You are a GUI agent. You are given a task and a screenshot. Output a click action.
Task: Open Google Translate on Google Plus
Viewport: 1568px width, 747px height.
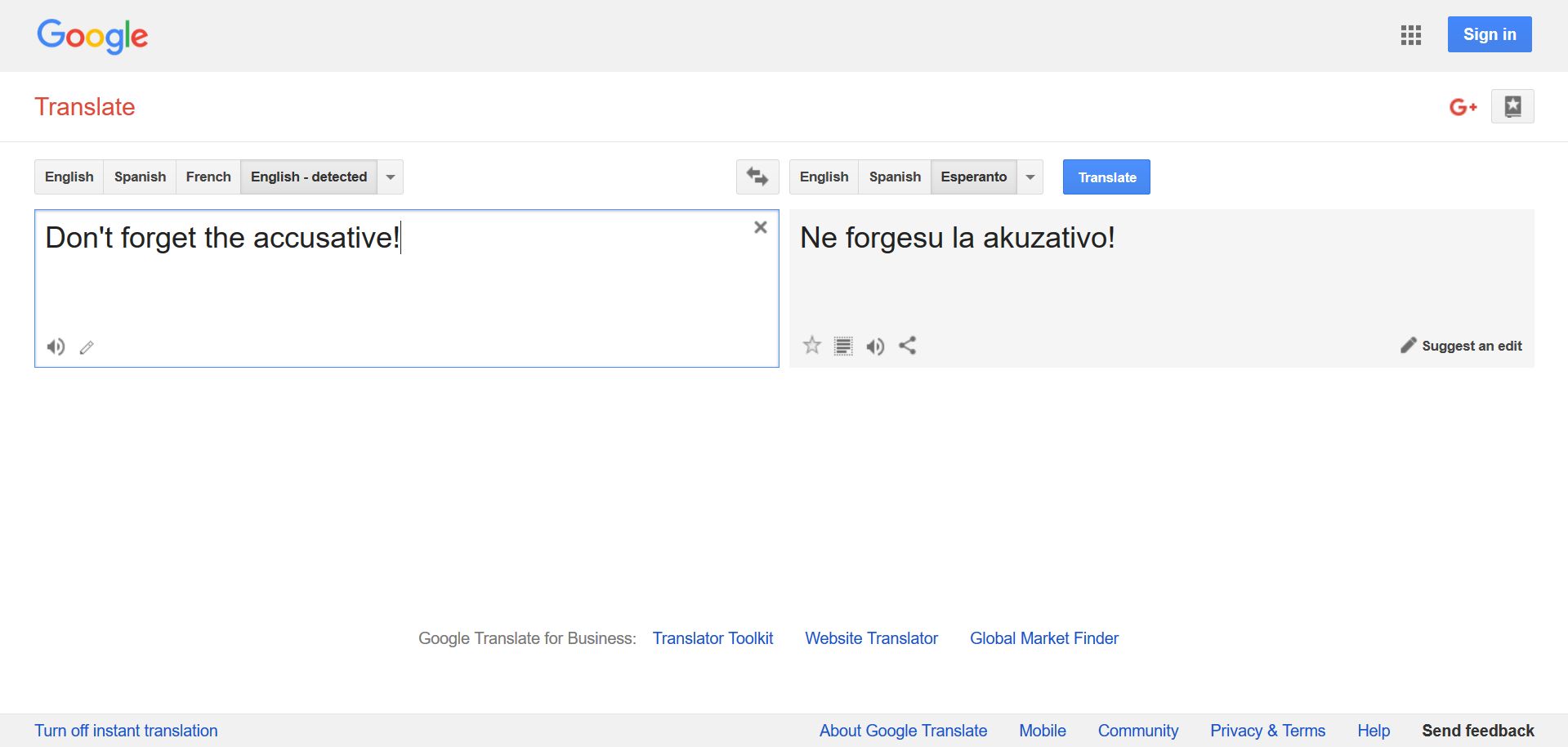click(1463, 106)
